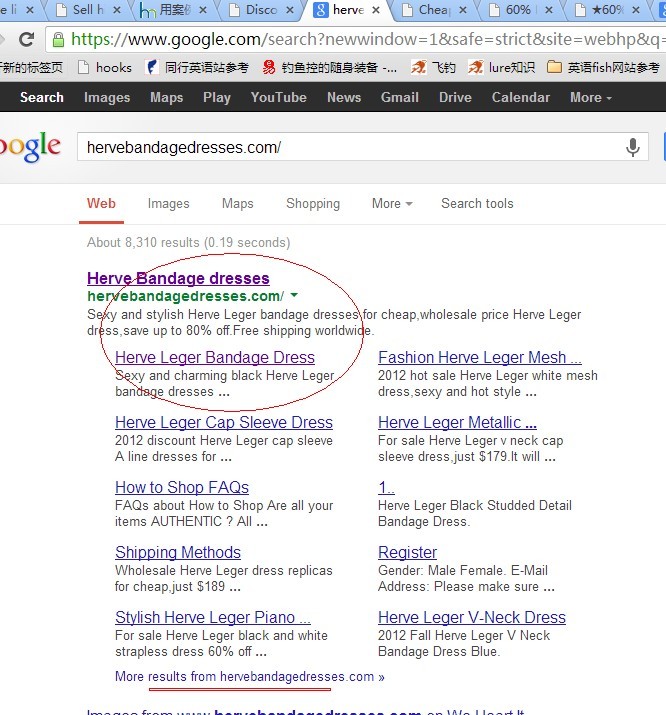Close the '★60%' tab
This screenshot has width=666, height=715.
(x=636, y=10)
